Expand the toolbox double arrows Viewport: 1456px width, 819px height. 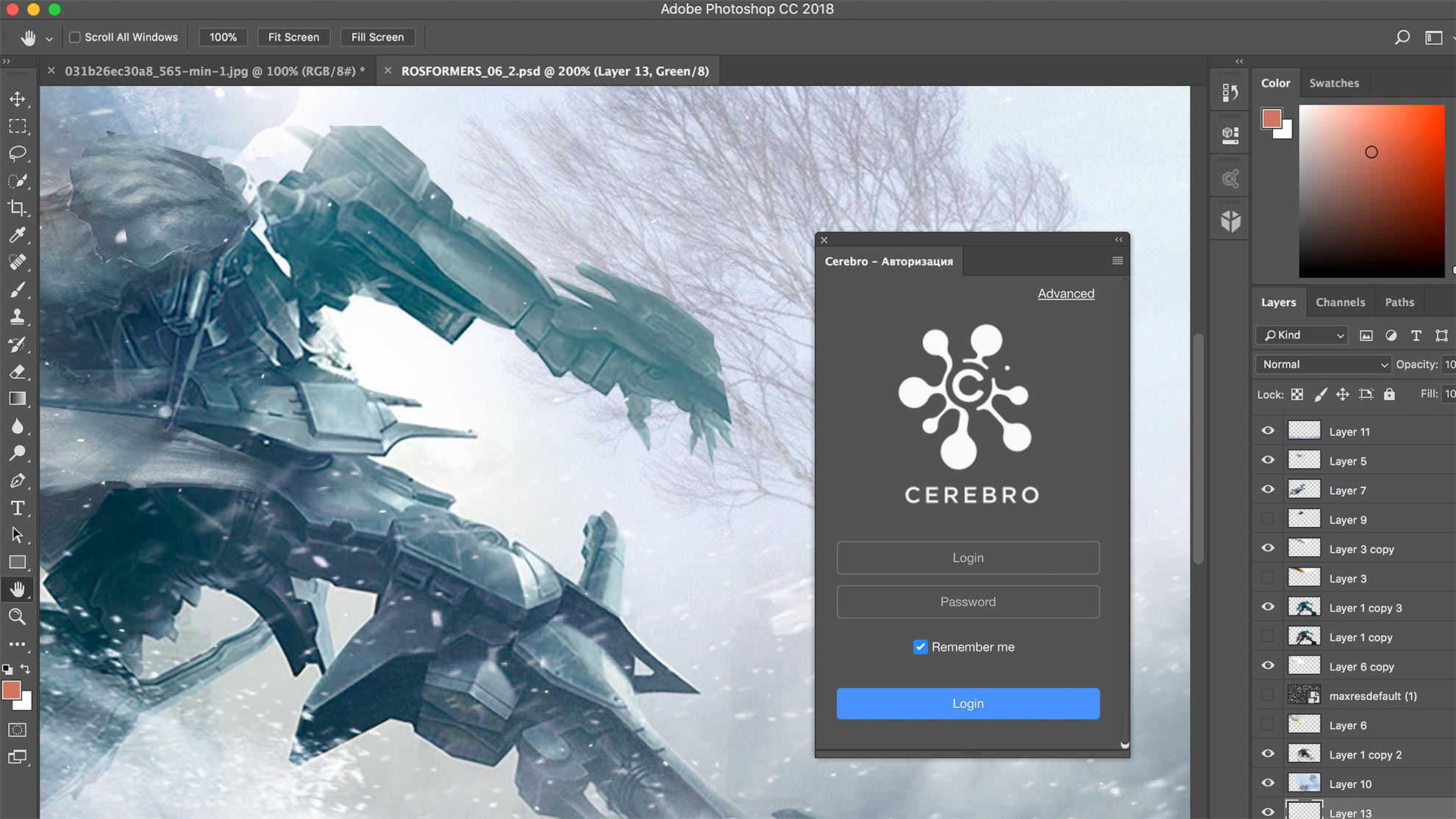pos(7,62)
